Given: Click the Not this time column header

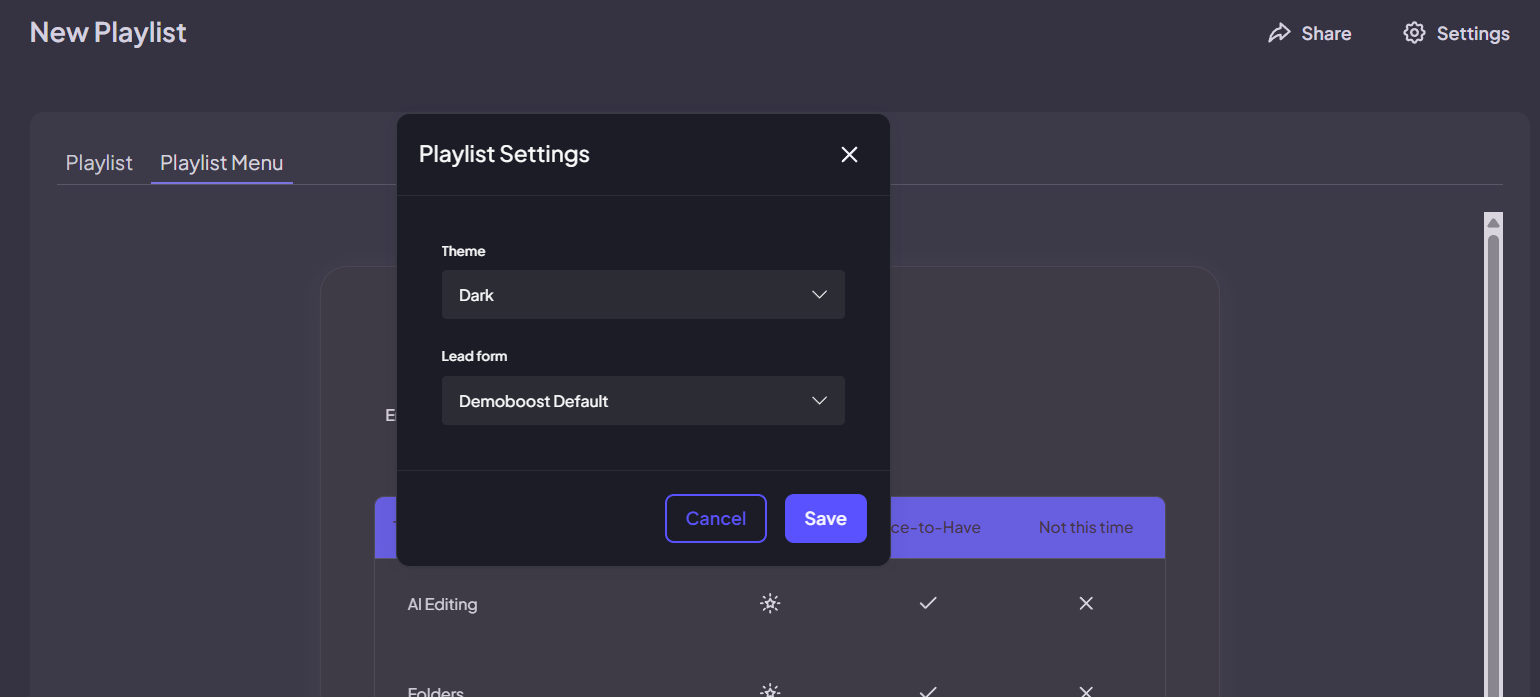Looking at the screenshot, I should click(1086, 527).
